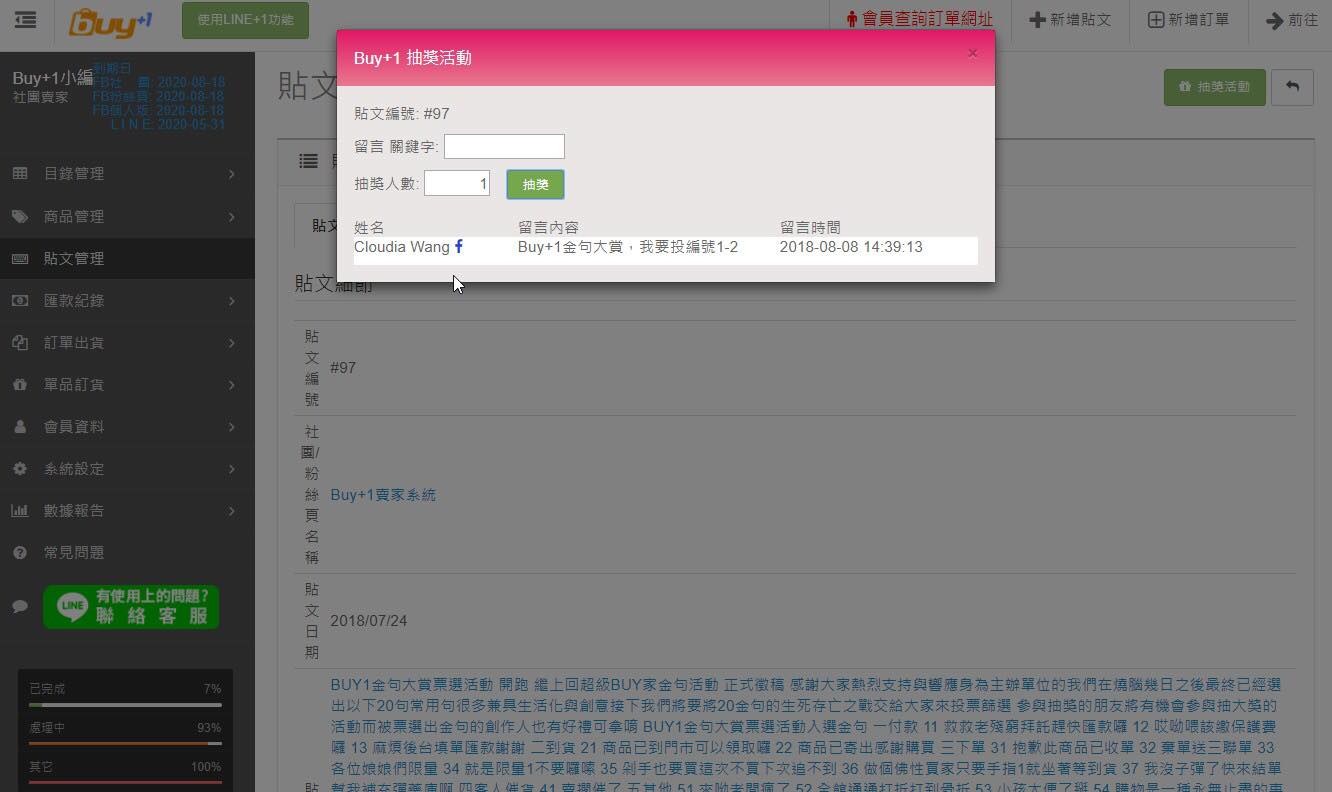
Task: Click the 會員資料 user icon
Action: [x=20, y=426]
